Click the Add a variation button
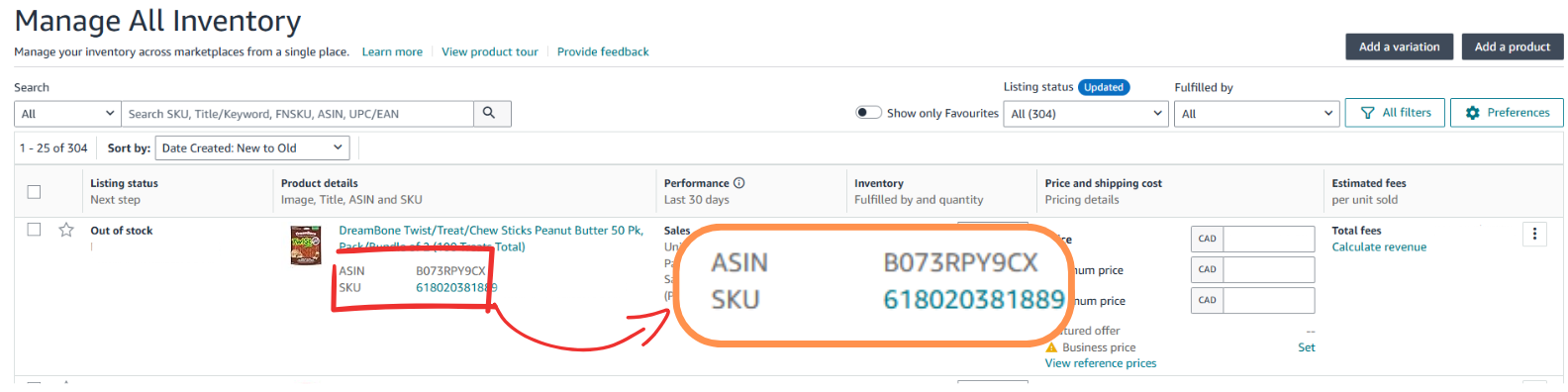The image size is (1568, 392). [1399, 47]
